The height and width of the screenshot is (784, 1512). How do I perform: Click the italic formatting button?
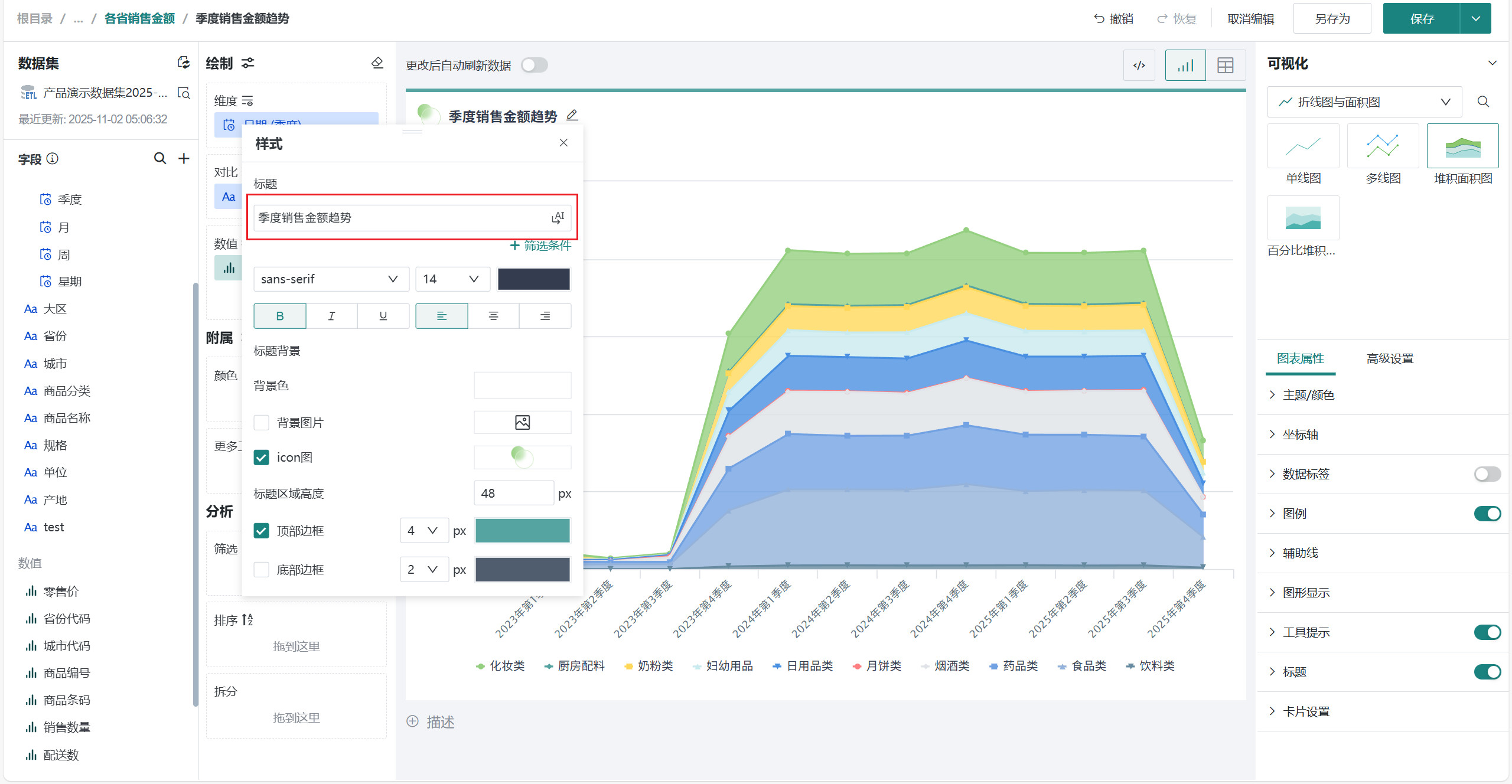(x=331, y=316)
